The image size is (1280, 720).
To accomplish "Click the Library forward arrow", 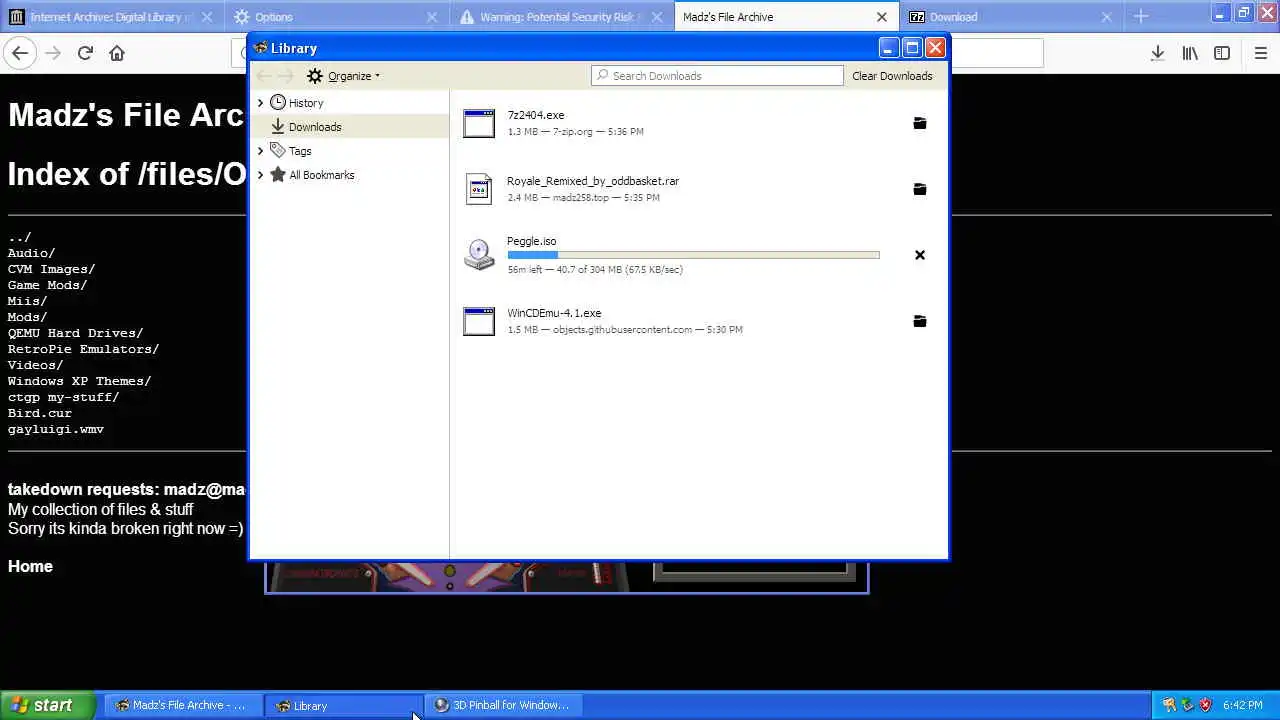I will coord(286,76).
